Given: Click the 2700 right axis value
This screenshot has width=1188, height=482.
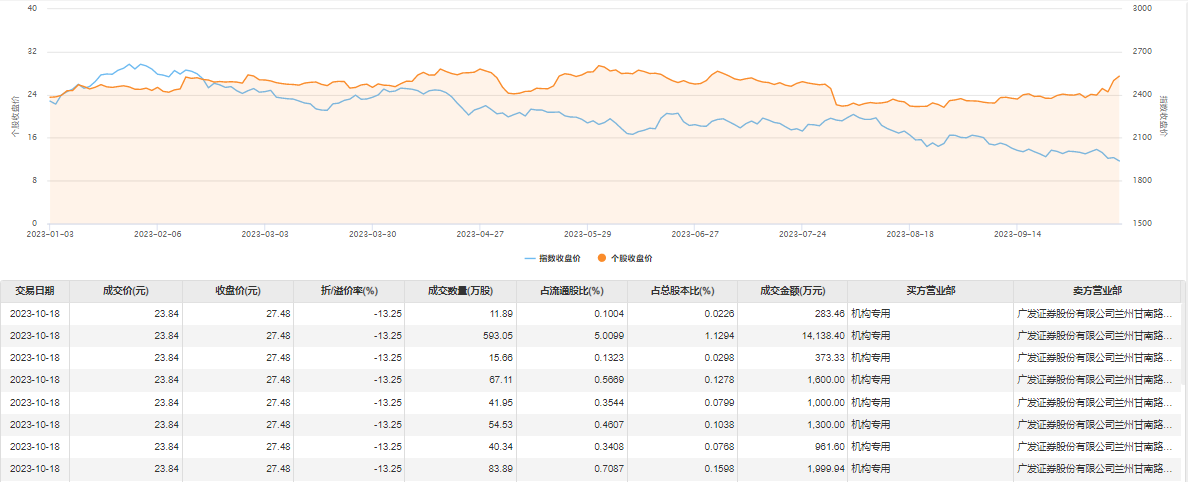Looking at the screenshot, I should pos(1142,52).
